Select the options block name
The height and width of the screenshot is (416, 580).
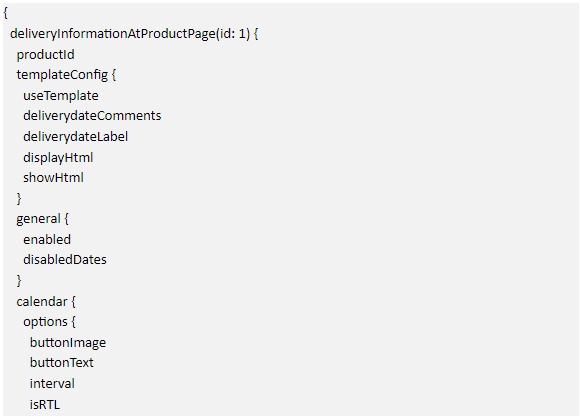pos(45,322)
